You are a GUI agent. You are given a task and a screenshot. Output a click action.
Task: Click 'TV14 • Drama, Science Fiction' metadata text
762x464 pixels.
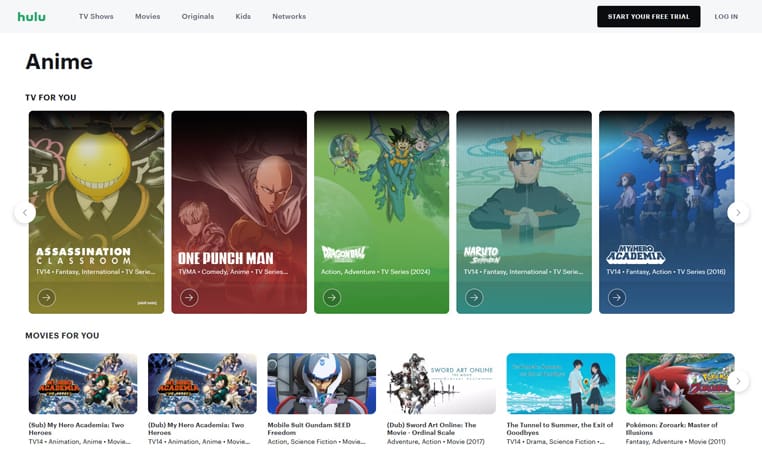555,442
